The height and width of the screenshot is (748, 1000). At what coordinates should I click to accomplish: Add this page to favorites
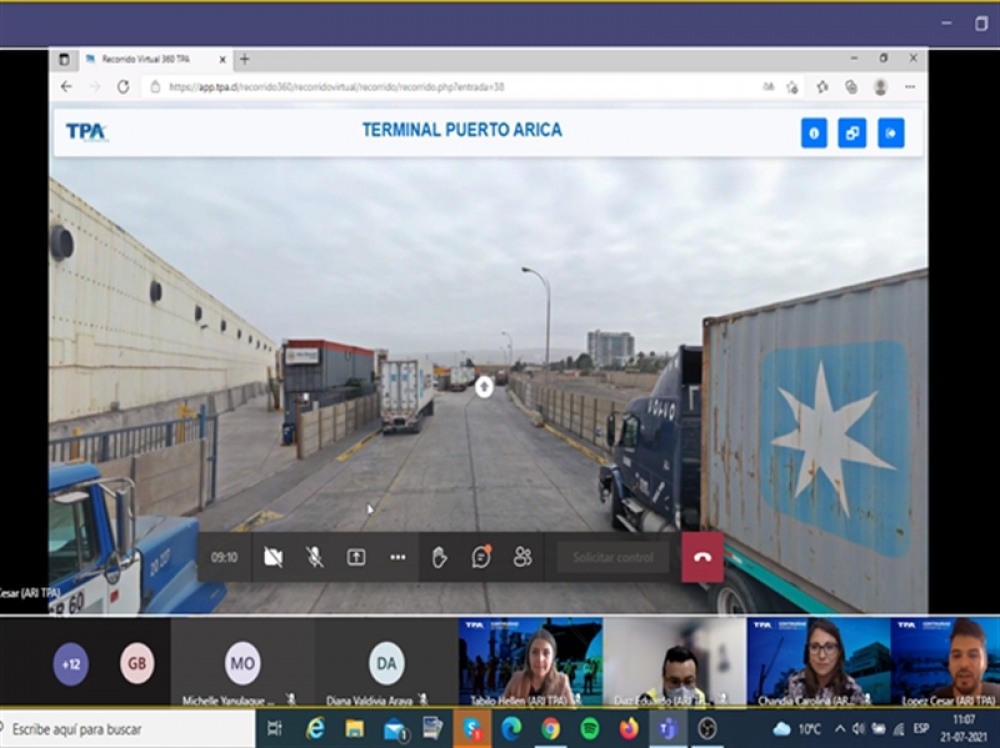click(793, 87)
